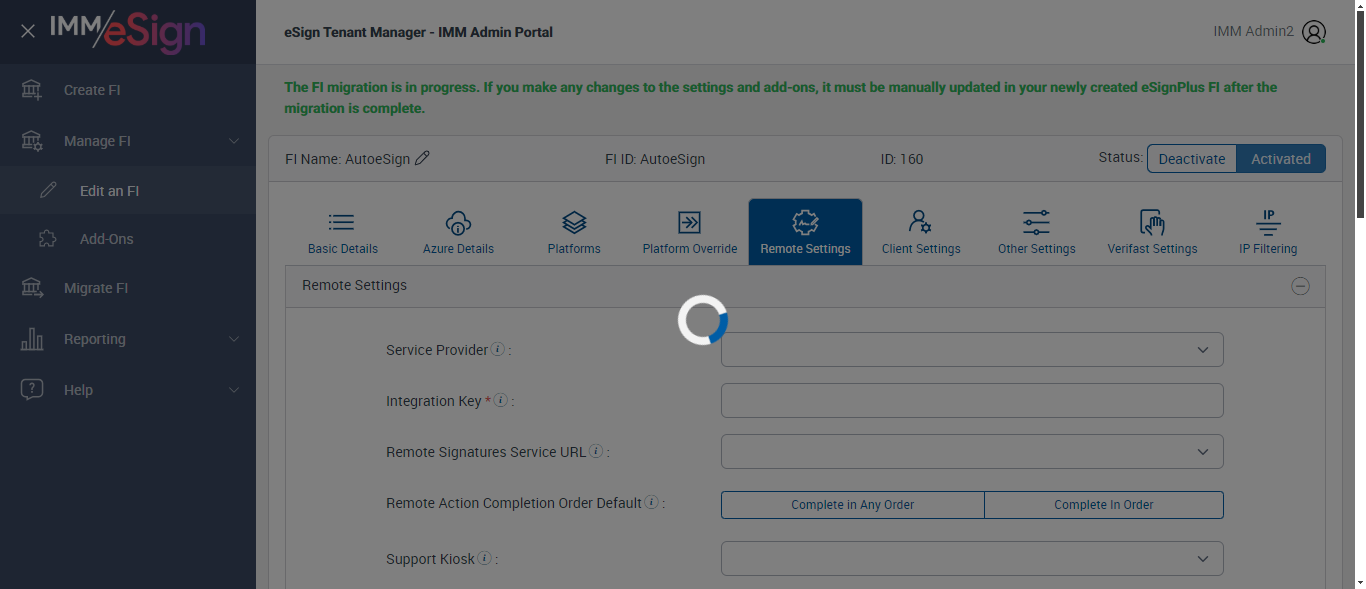Click the Manage FI bank gear icon
Screen dimensions: 1366x589
(x=32, y=141)
